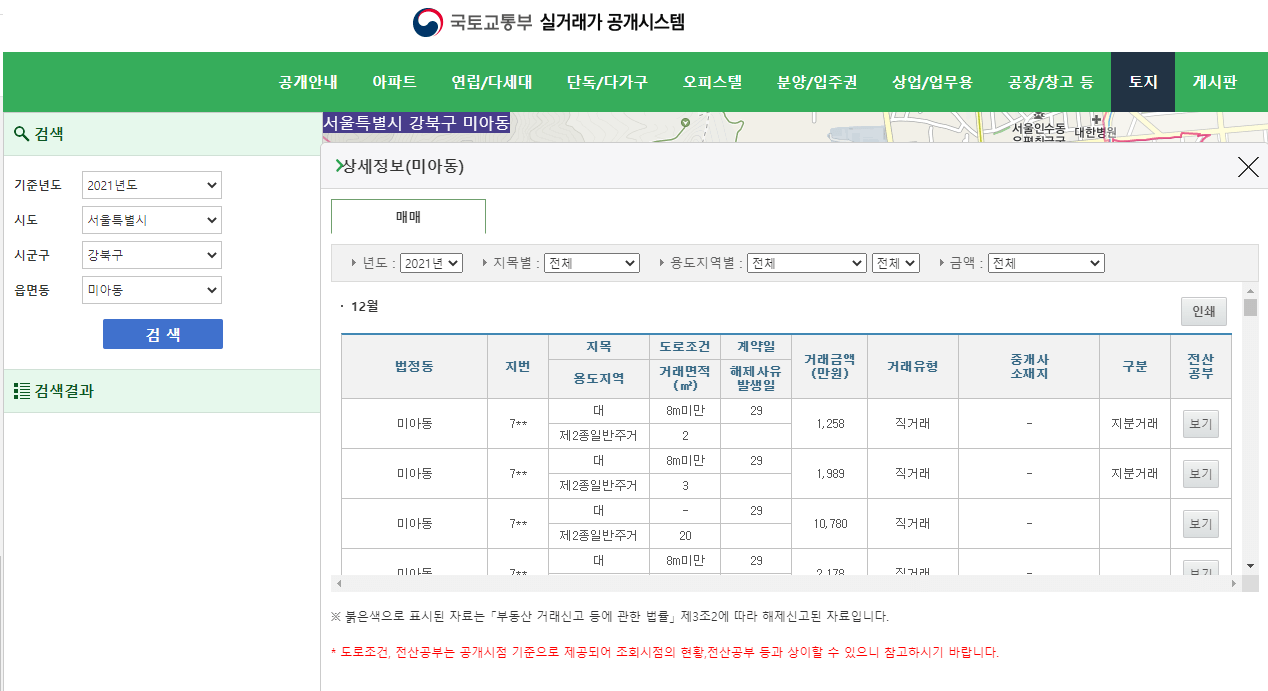
Task: Open the 년도 filter dropdown showing 2021년
Action: 431,262
